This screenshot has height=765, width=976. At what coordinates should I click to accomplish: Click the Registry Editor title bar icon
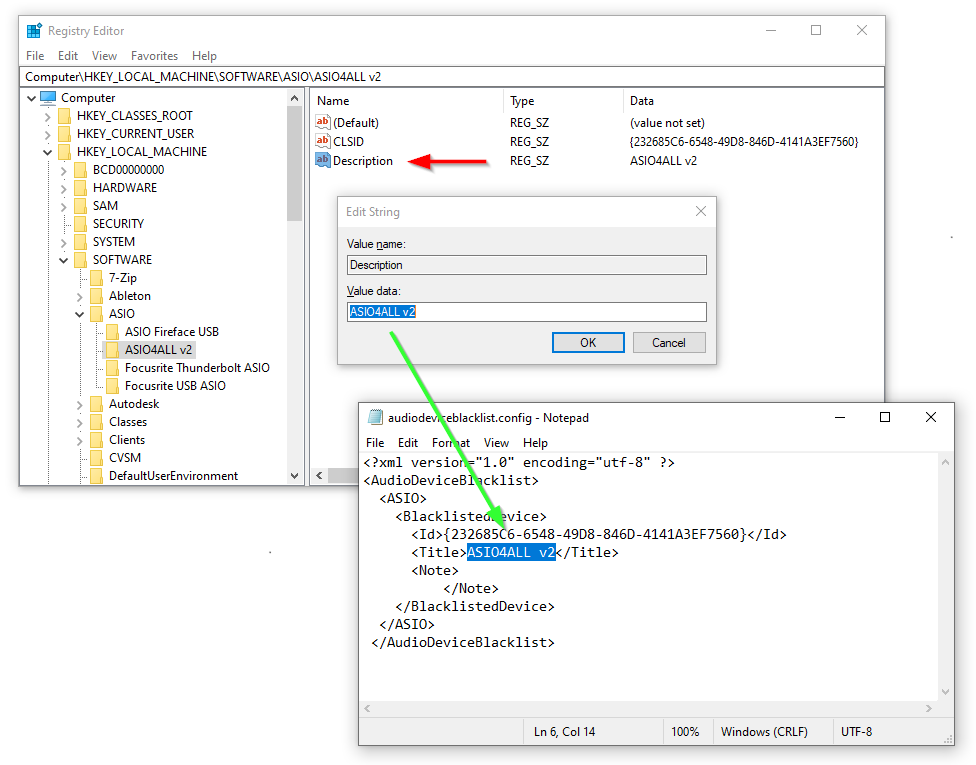point(34,30)
